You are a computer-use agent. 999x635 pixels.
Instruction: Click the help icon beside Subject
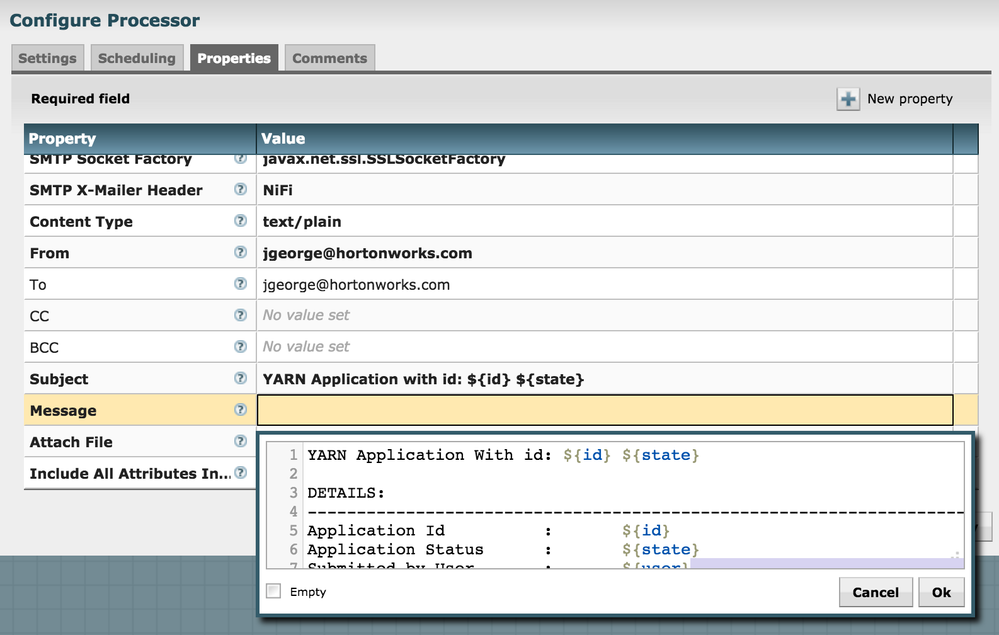click(240, 378)
